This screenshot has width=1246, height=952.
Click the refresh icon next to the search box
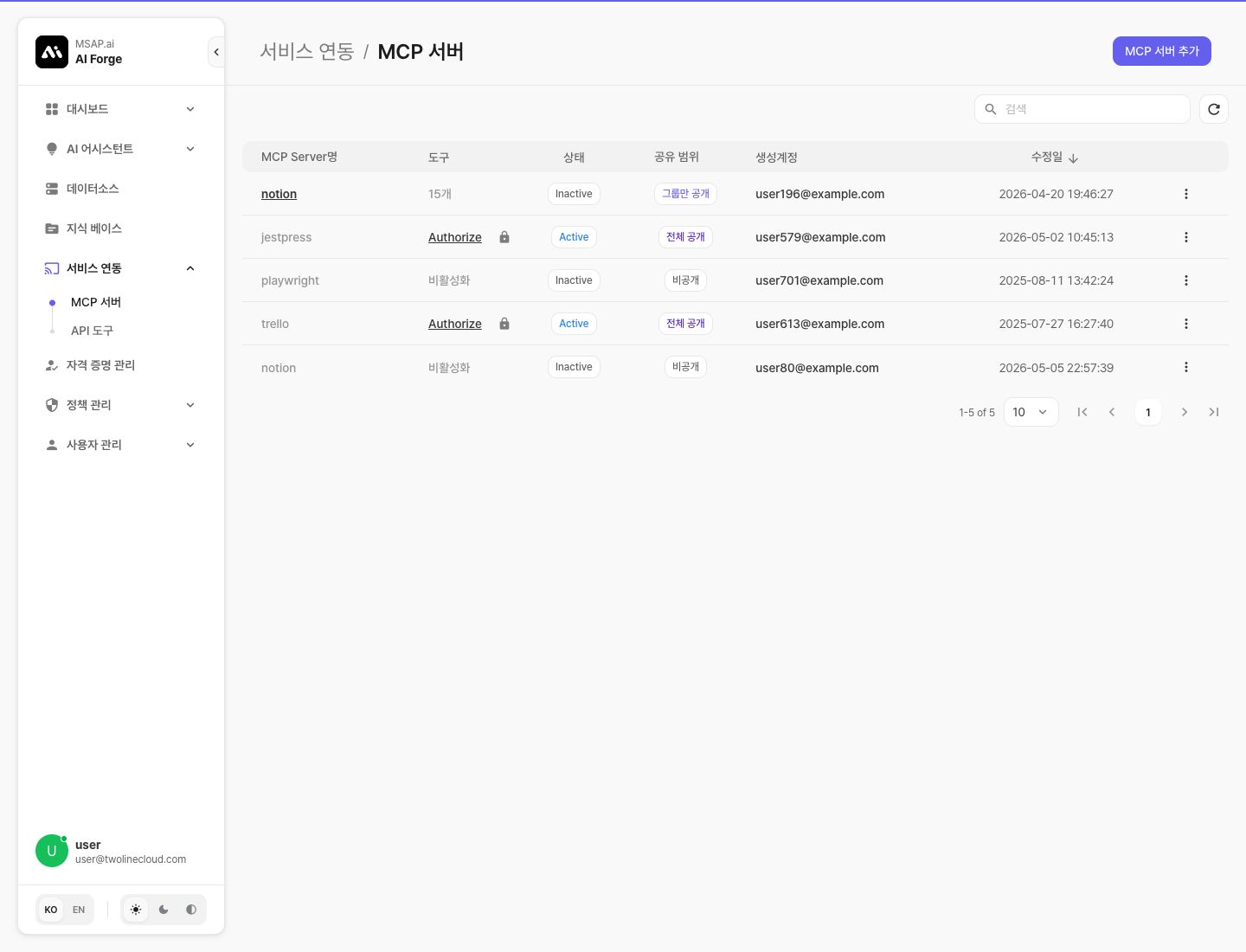(x=1214, y=109)
